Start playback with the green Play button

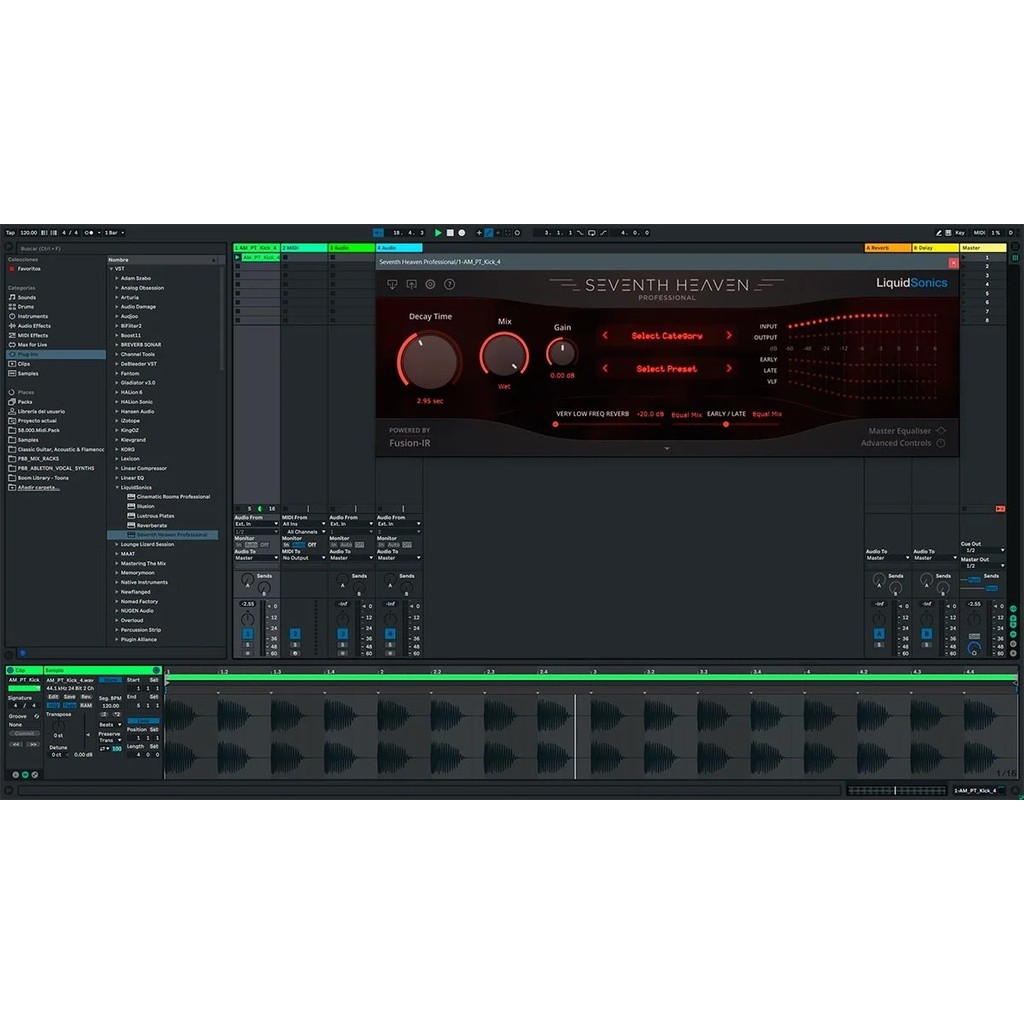tap(438, 232)
